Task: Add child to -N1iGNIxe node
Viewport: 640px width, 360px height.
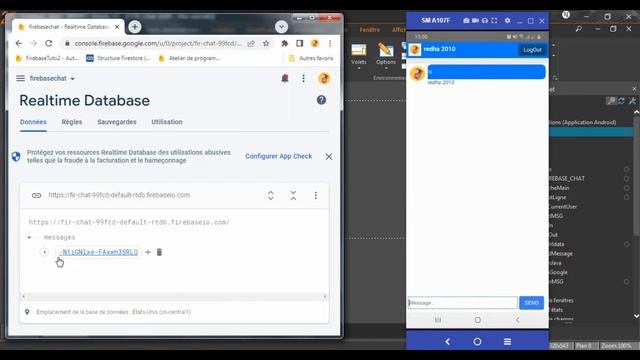Action: coord(148,252)
